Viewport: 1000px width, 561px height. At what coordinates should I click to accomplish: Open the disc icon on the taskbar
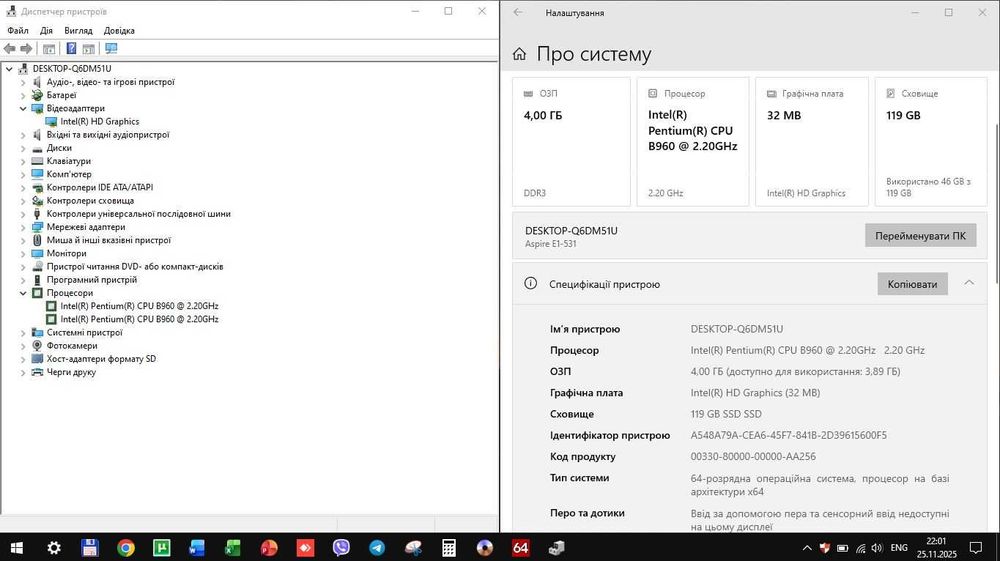click(485, 548)
